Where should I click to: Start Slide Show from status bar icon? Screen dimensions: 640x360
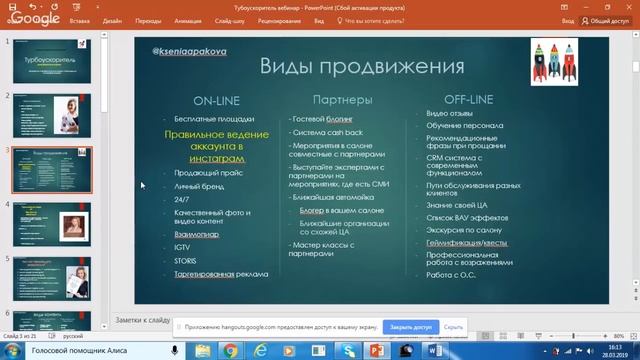pos(538,336)
